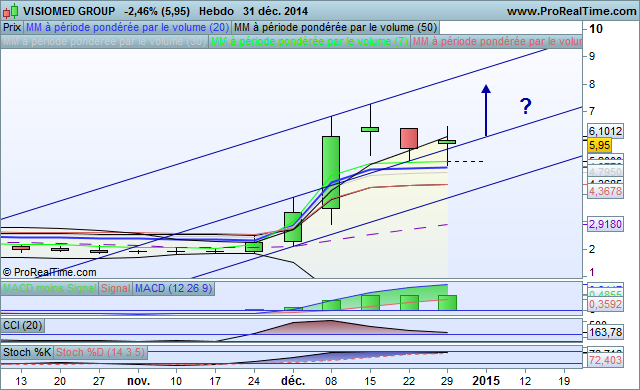The width and height of the screenshot is (640, 390).
Task: Click the price scale value 7
Action: click(592, 111)
